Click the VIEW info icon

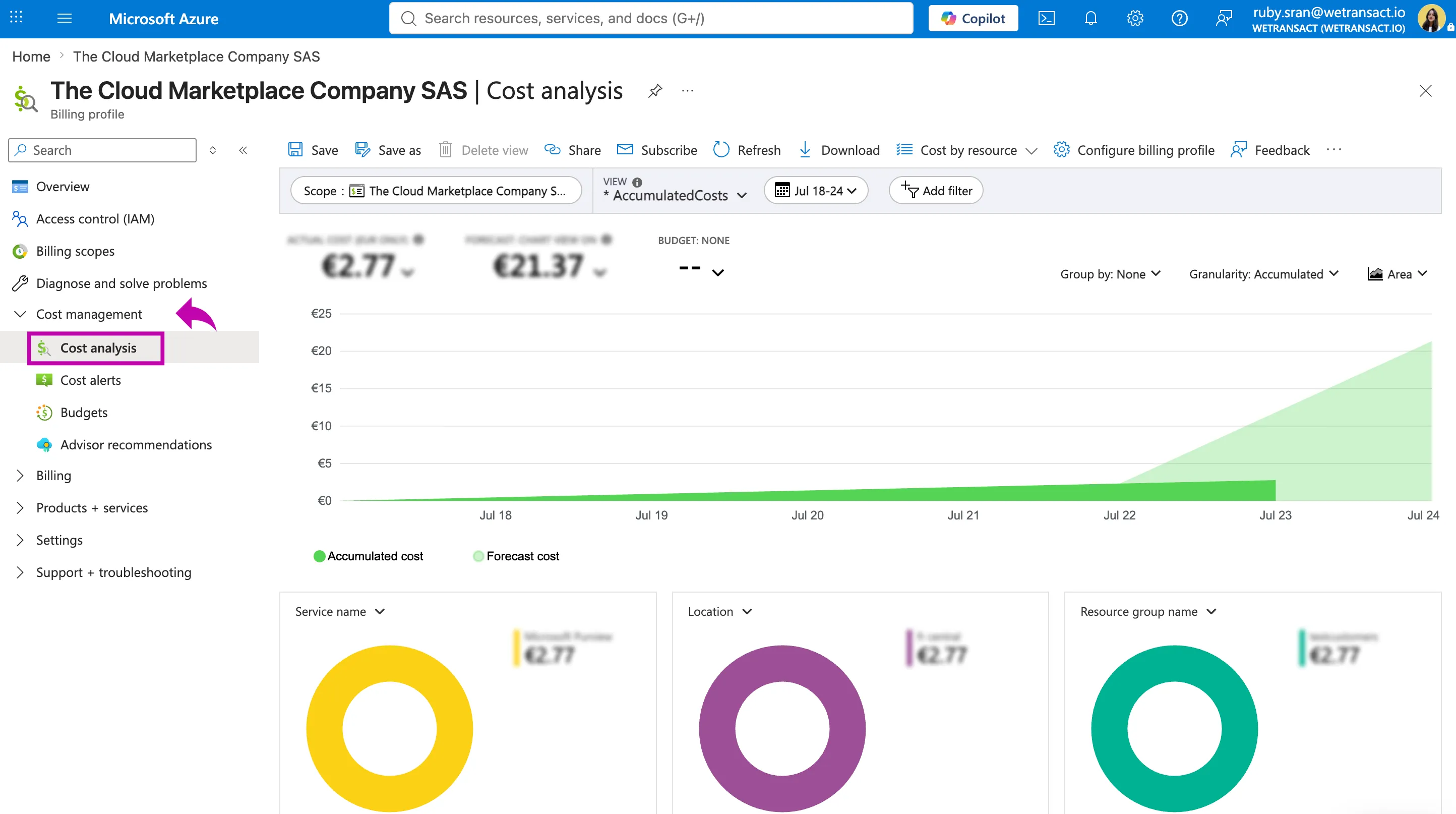[638, 182]
